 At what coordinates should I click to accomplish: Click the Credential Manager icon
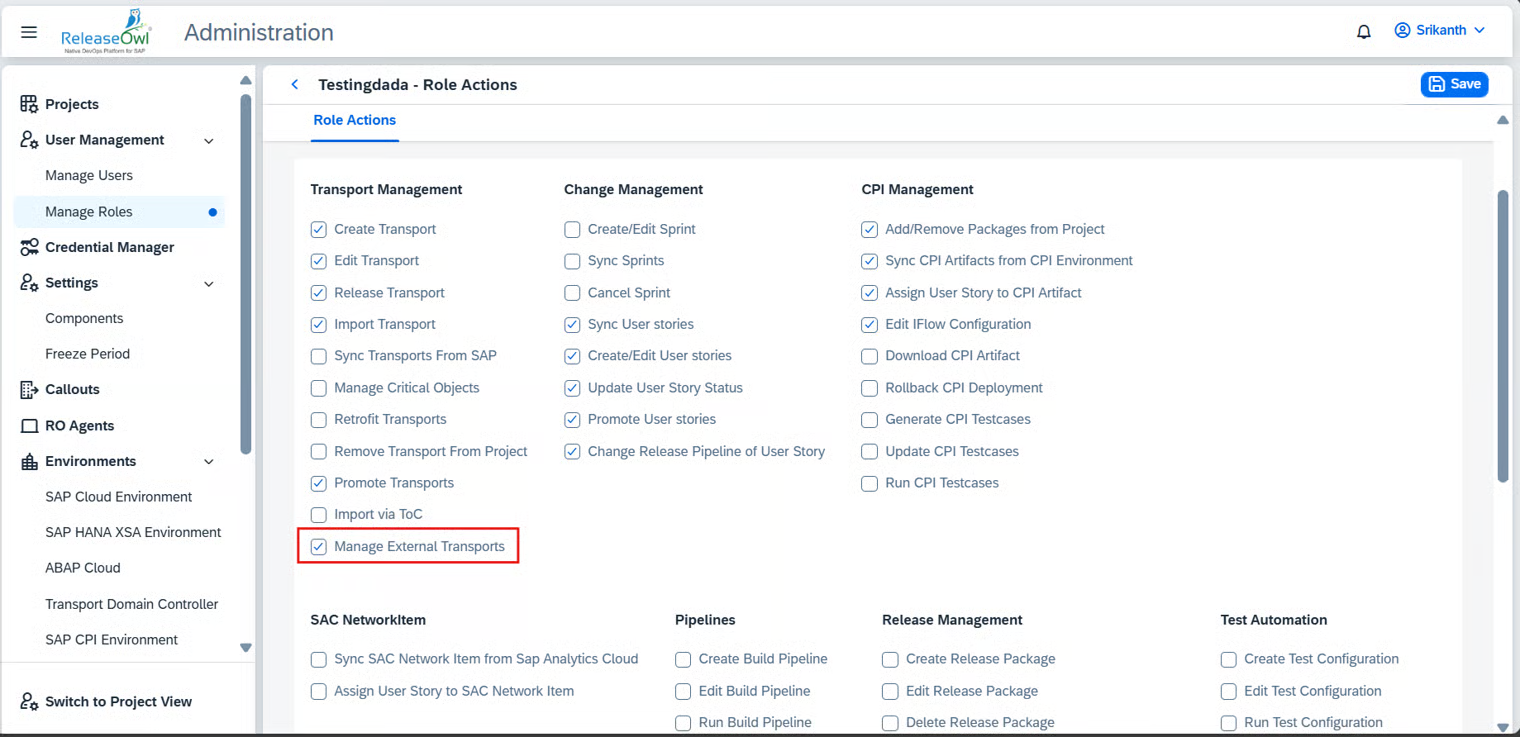pyautogui.click(x=29, y=247)
